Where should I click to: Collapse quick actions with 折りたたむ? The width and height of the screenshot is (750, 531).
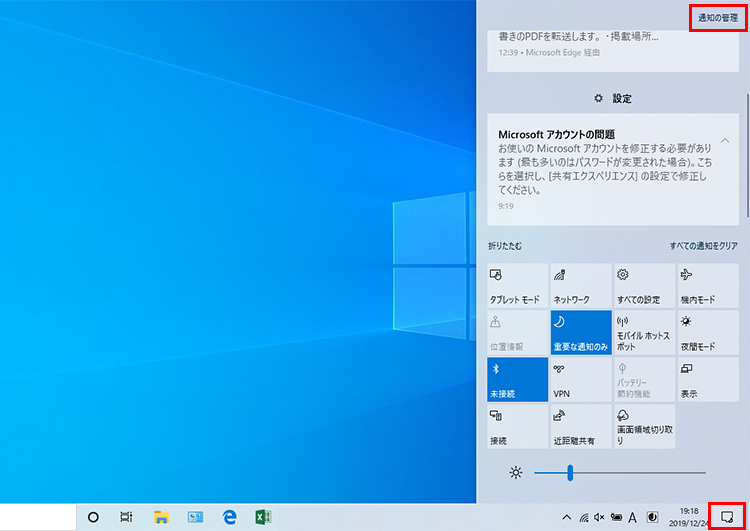(505, 246)
